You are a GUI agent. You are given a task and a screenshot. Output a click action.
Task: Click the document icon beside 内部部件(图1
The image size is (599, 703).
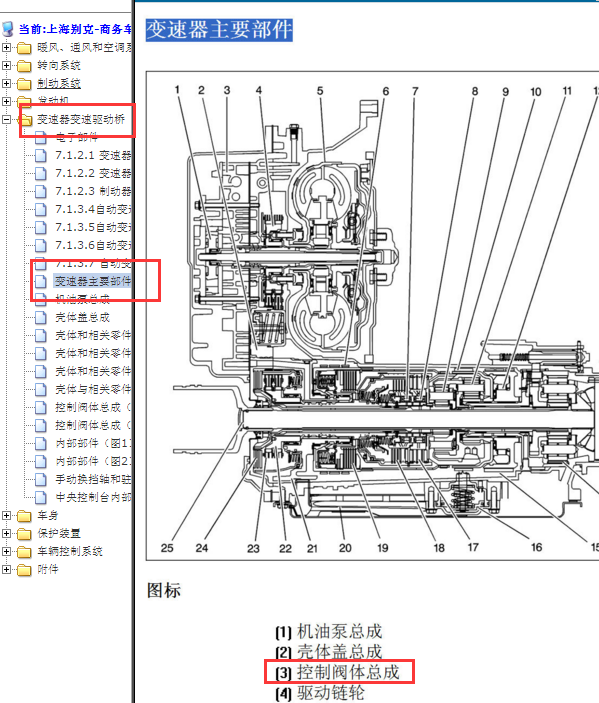[40, 443]
